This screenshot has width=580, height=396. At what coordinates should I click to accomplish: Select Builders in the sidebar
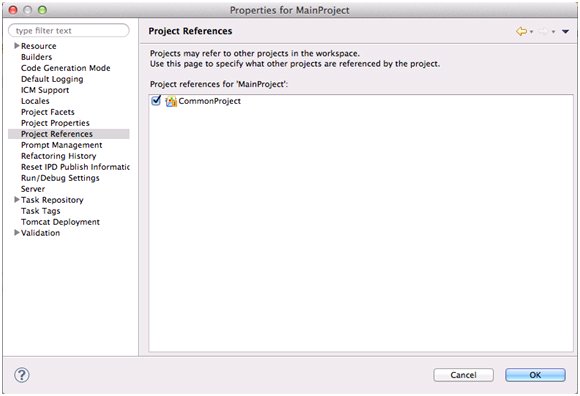point(36,57)
